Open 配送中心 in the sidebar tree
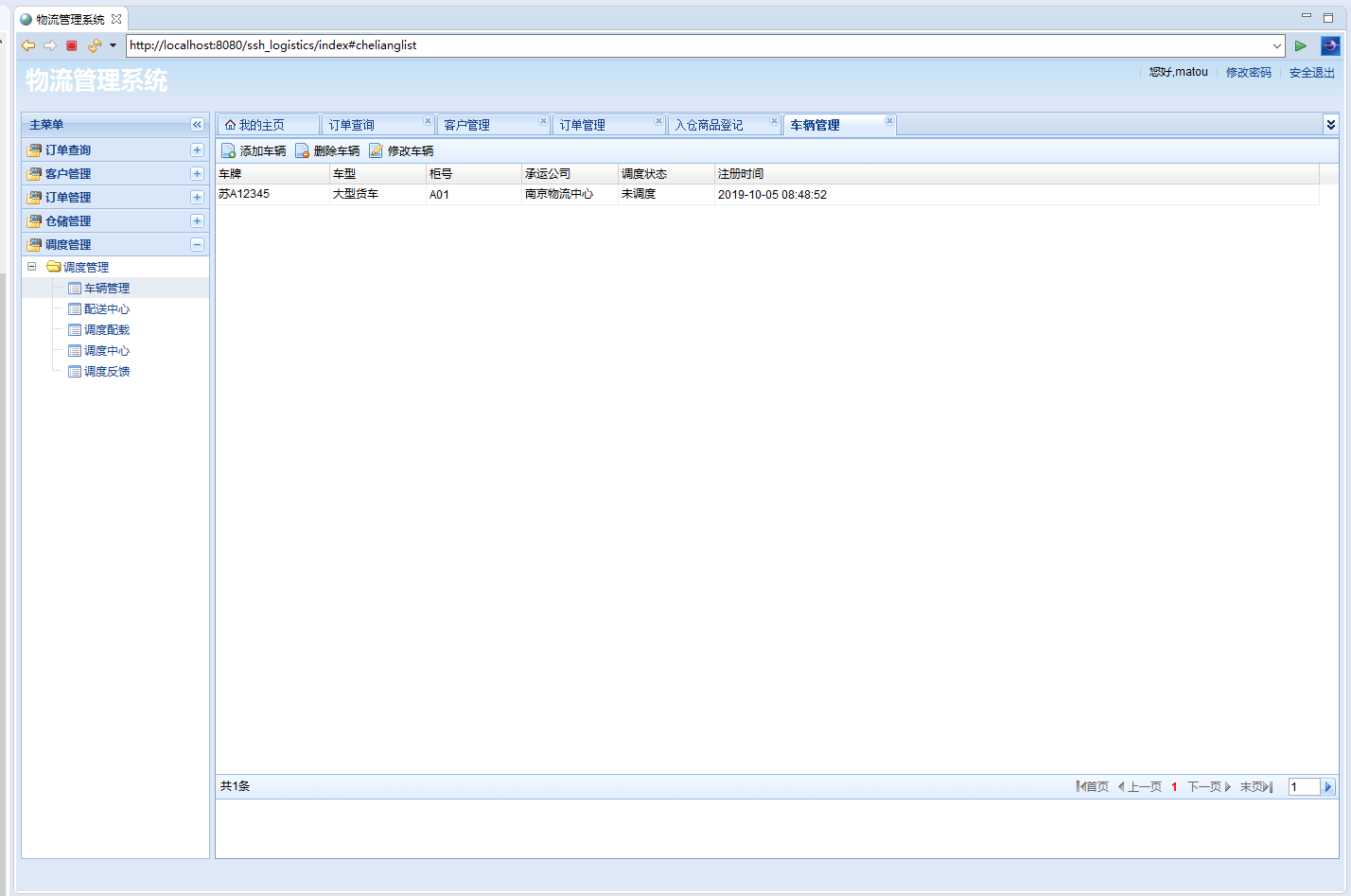 106,309
